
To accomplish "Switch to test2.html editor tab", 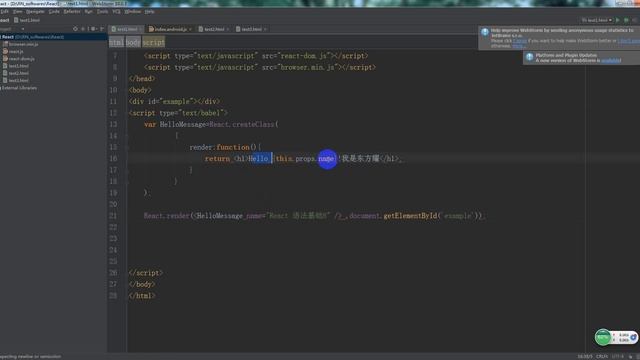I will click(214, 29).
